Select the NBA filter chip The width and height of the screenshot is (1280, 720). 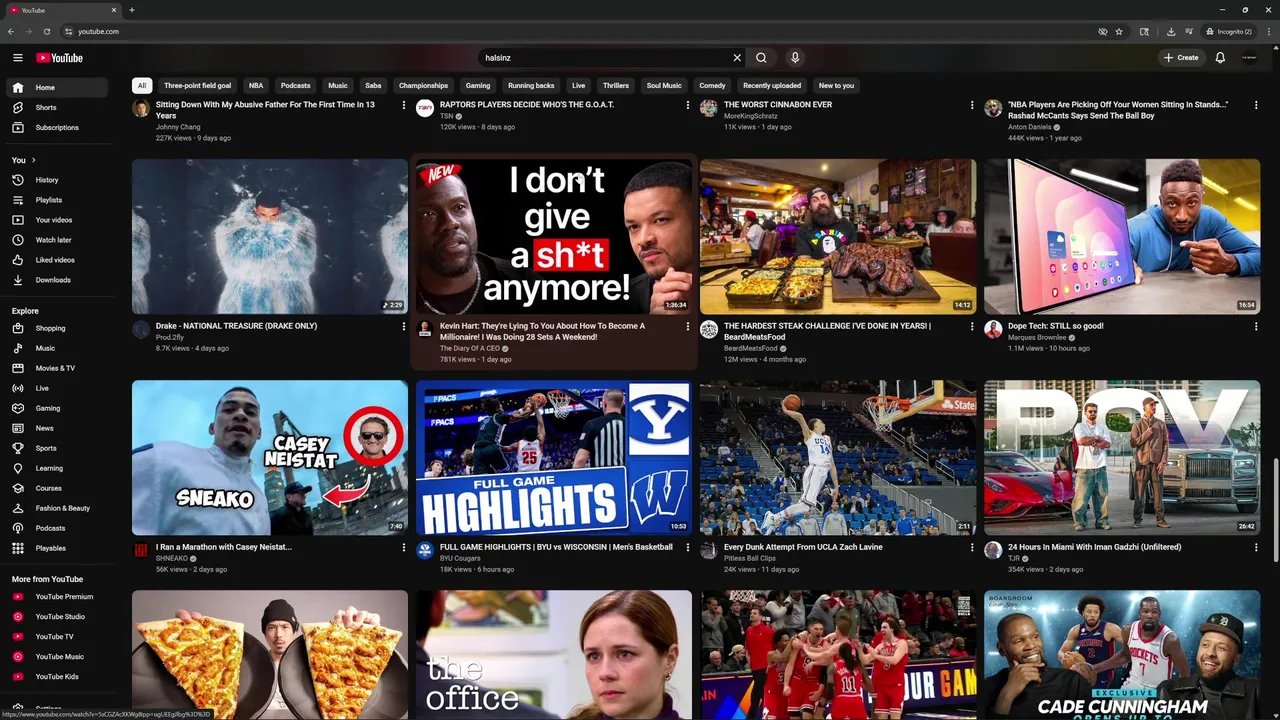(256, 86)
